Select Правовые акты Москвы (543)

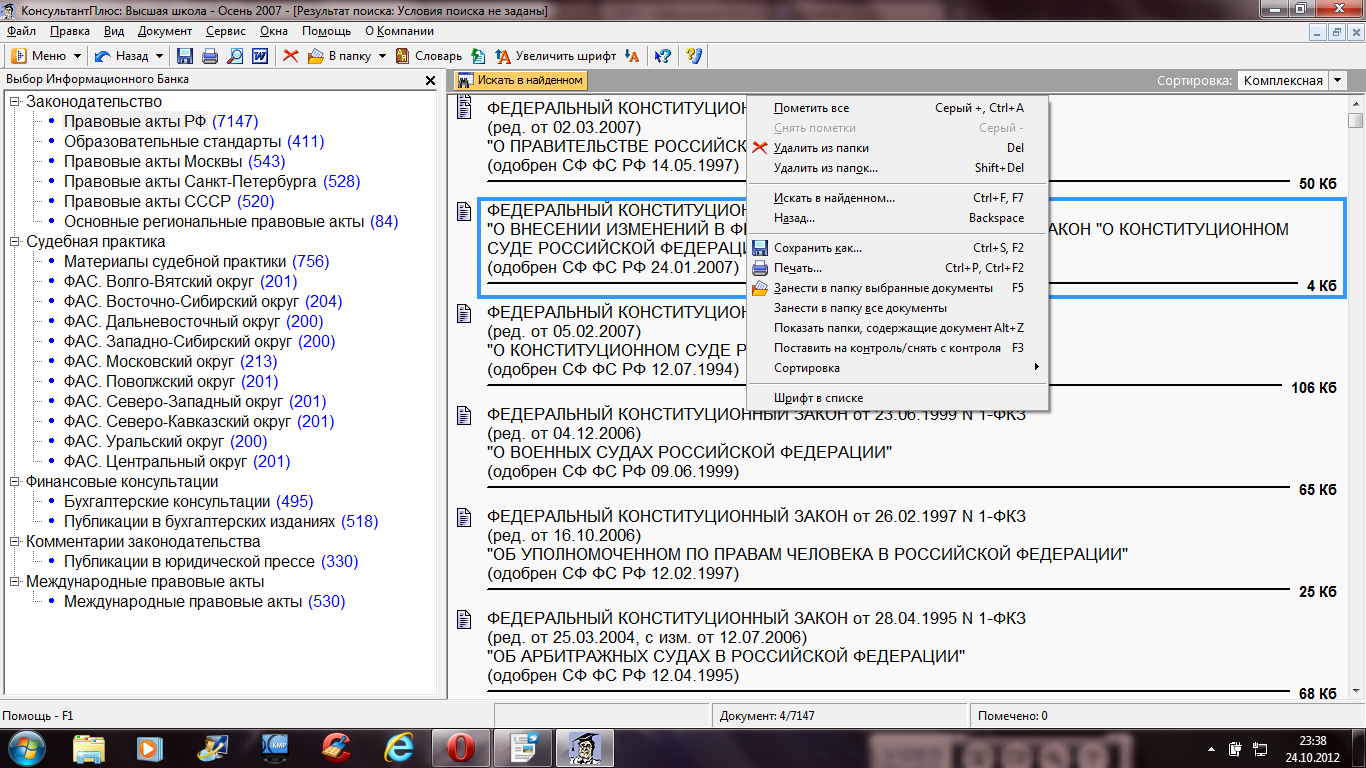pos(175,161)
